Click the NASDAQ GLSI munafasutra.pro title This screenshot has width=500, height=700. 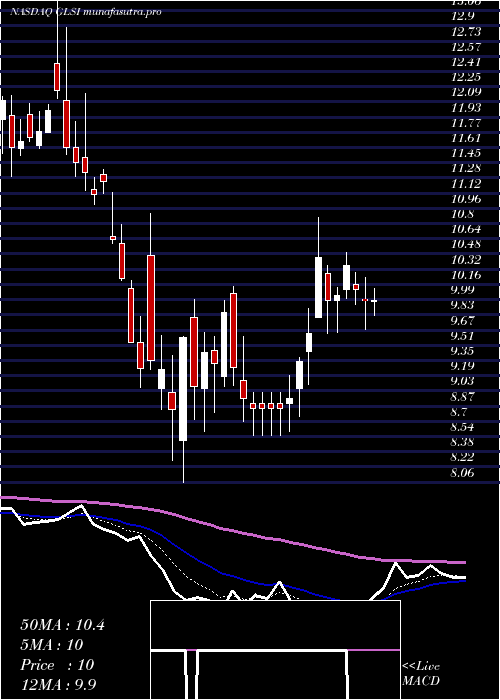pos(85,12)
